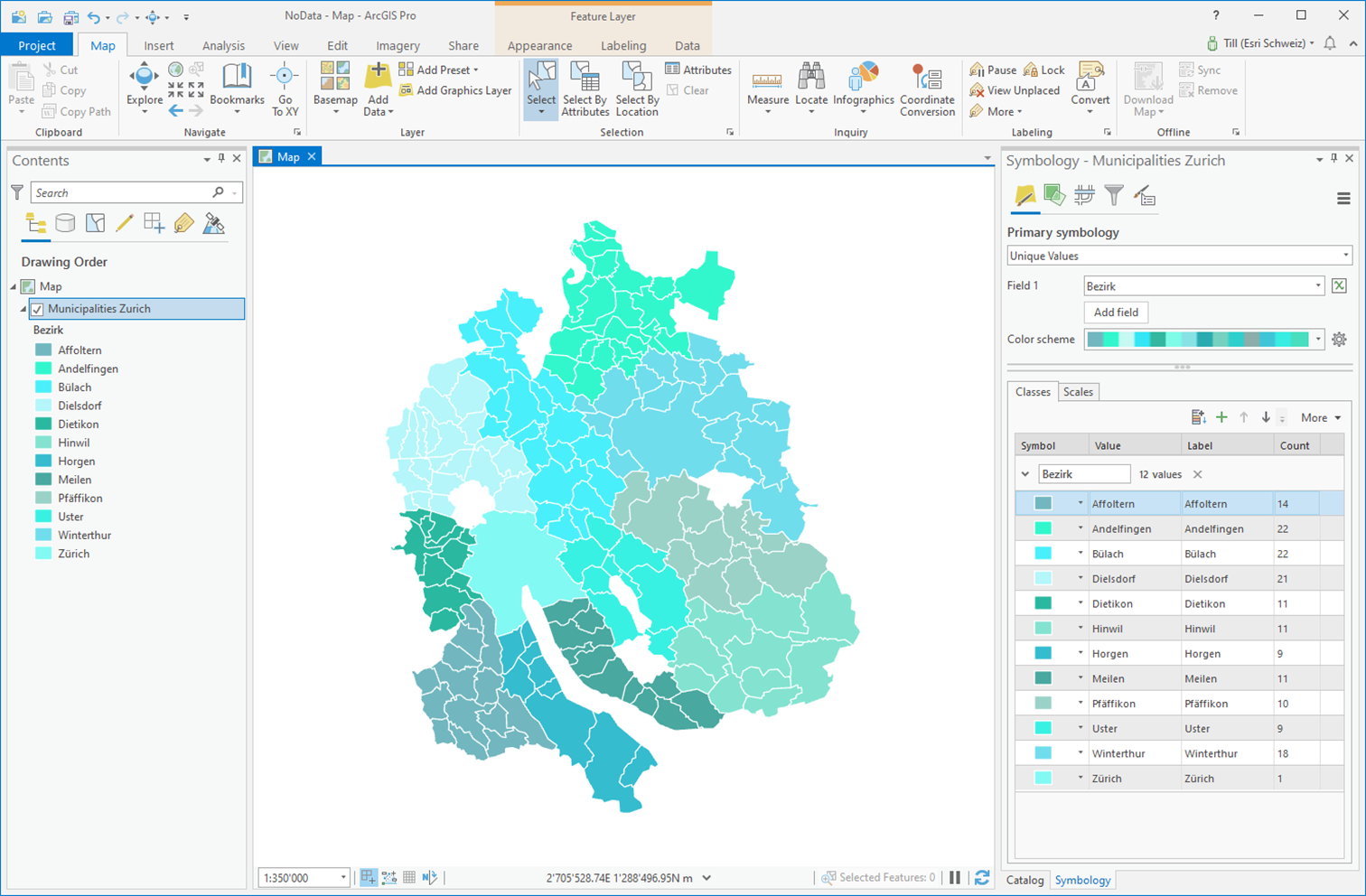Toggle Municipalities Zurich layer visibility
The image size is (1366, 896).
coord(37,309)
